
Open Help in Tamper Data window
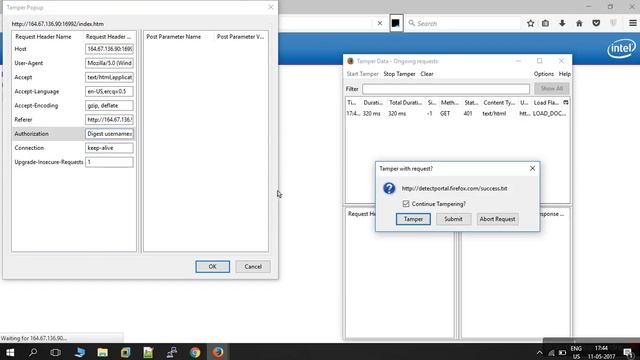point(564,74)
